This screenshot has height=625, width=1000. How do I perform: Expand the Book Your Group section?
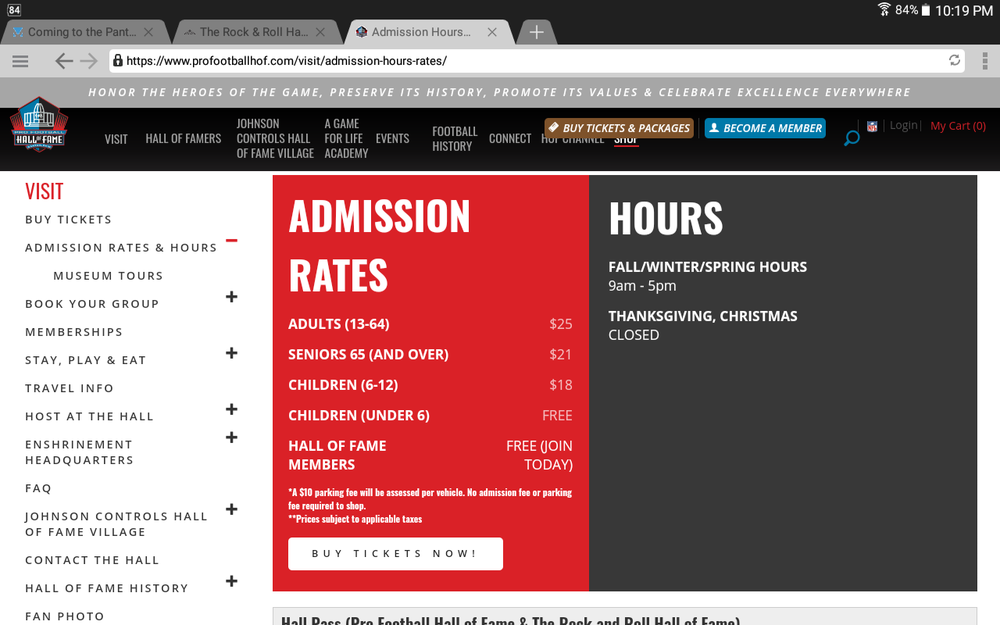[232, 297]
